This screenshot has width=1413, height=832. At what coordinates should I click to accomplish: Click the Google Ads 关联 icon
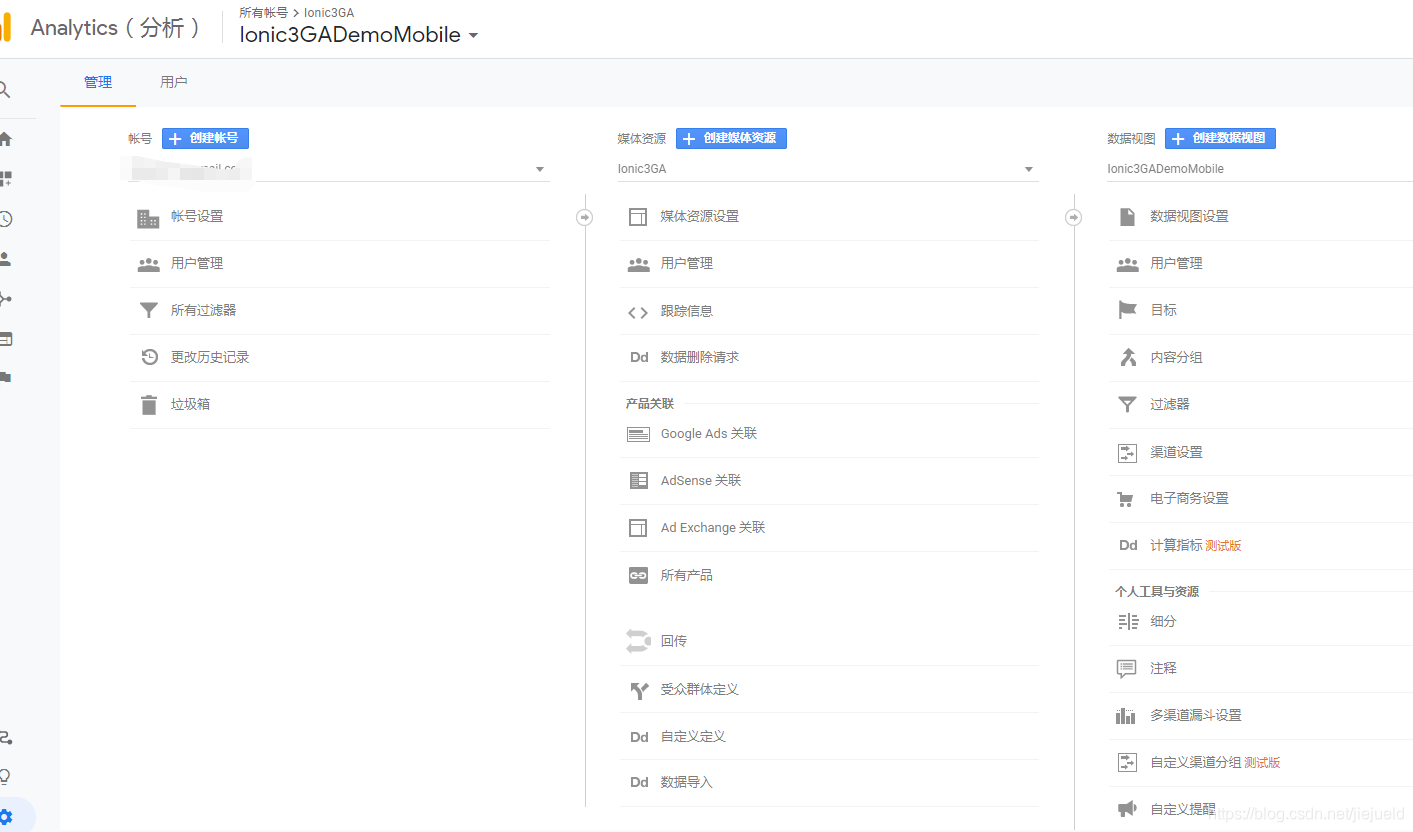point(638,434)
